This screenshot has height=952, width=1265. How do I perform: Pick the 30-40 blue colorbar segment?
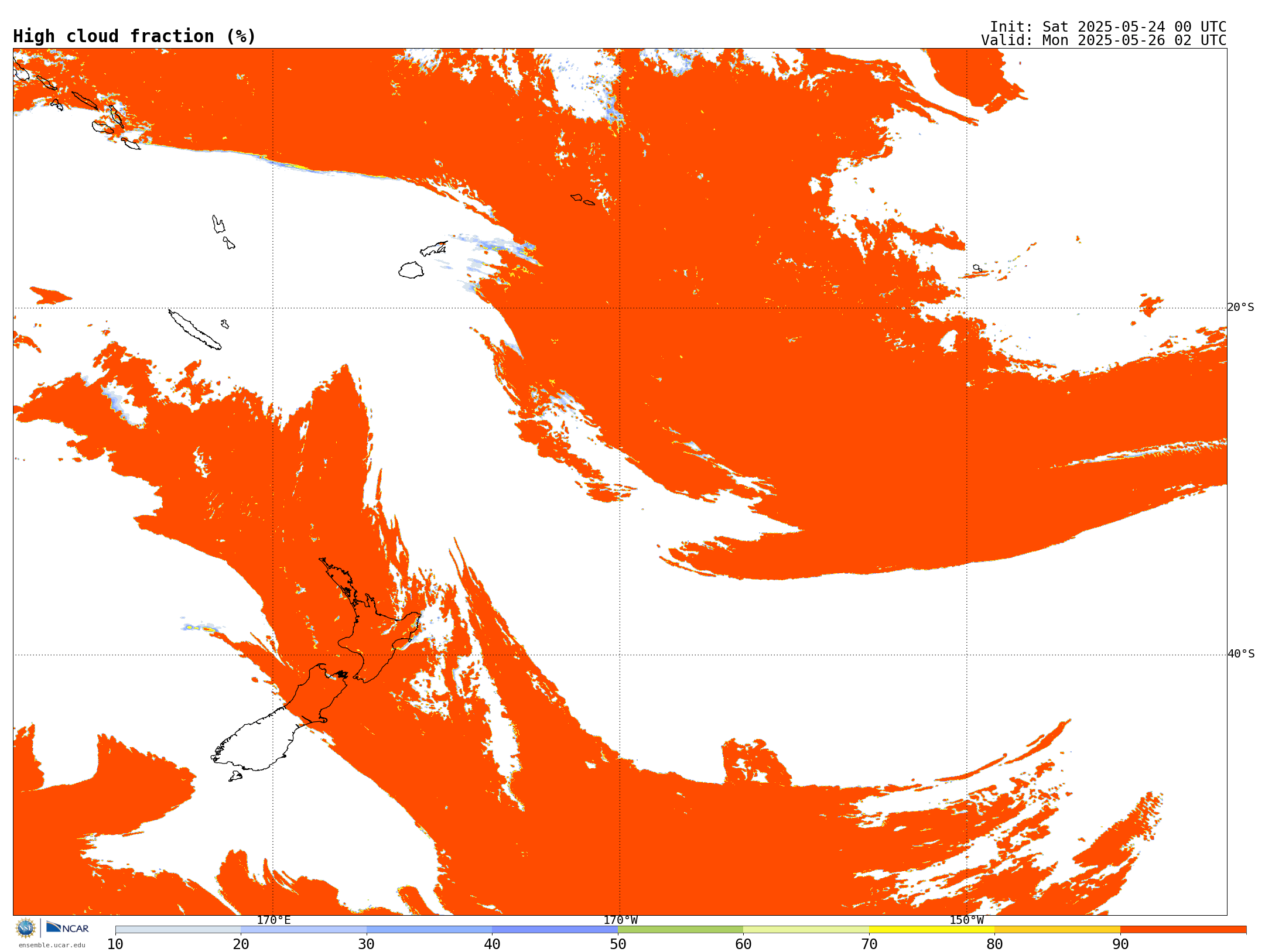point(429,930)
